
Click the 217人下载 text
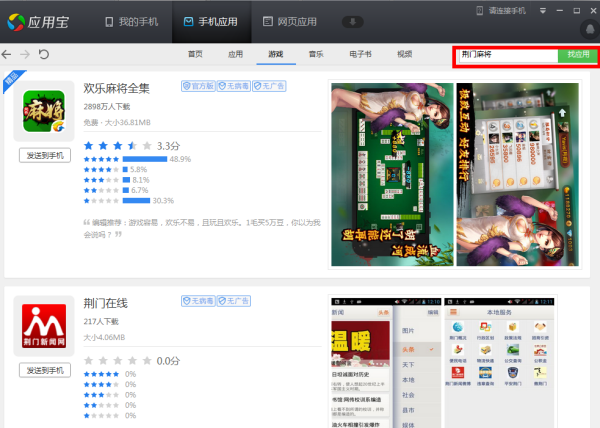101,322
